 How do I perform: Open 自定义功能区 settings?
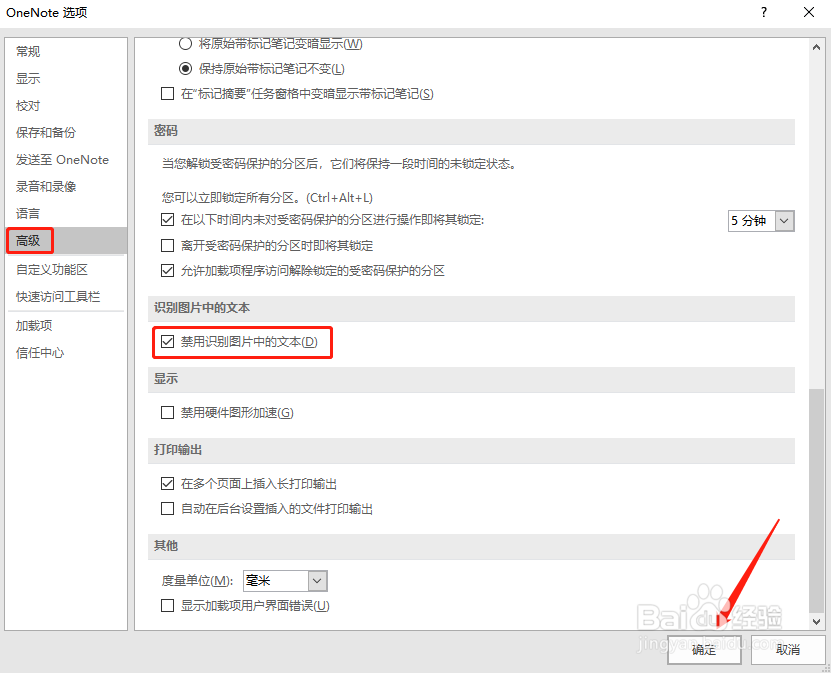(52, 270)
